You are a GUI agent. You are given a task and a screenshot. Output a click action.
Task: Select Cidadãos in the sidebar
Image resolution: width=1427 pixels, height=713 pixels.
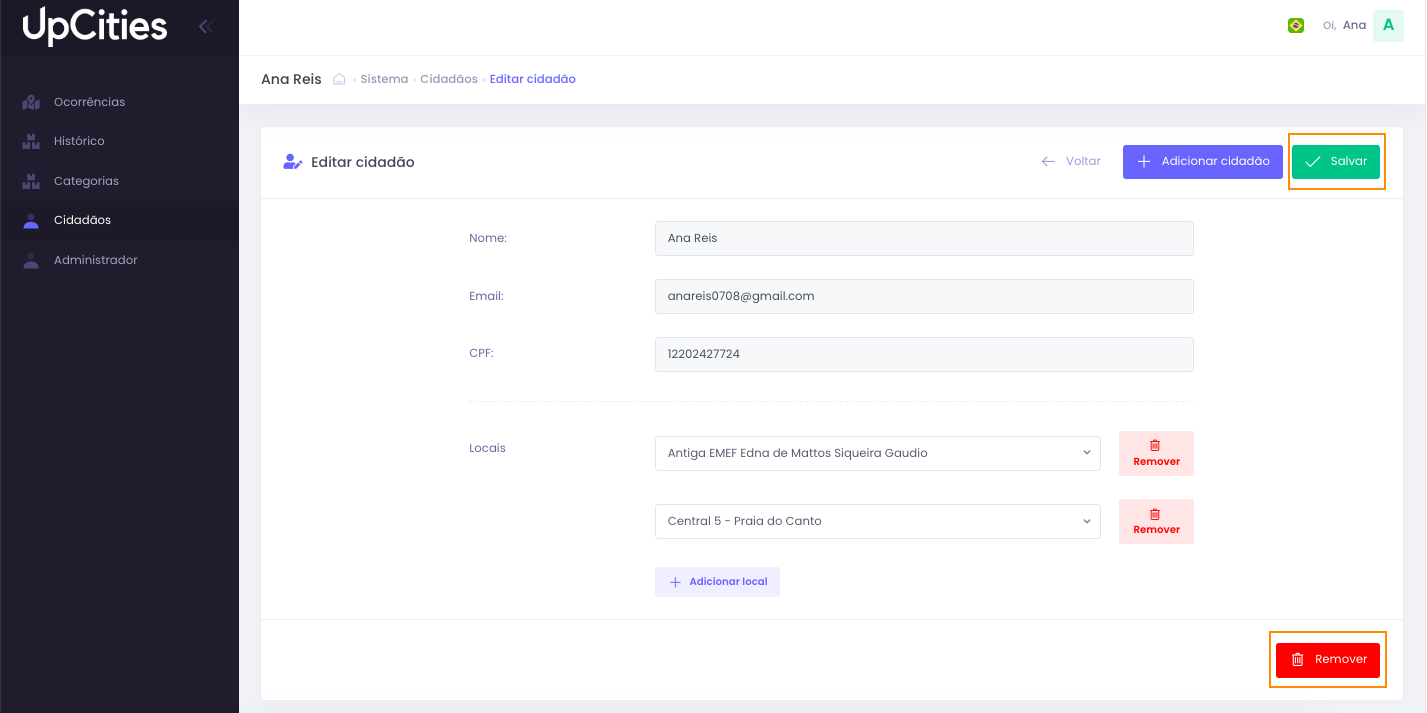coord(119,220)
